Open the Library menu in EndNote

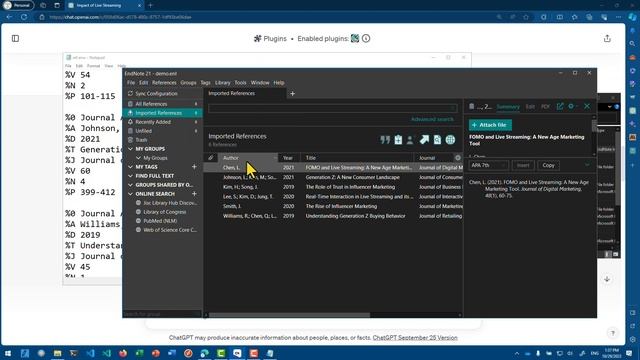[x=222, y=82]
